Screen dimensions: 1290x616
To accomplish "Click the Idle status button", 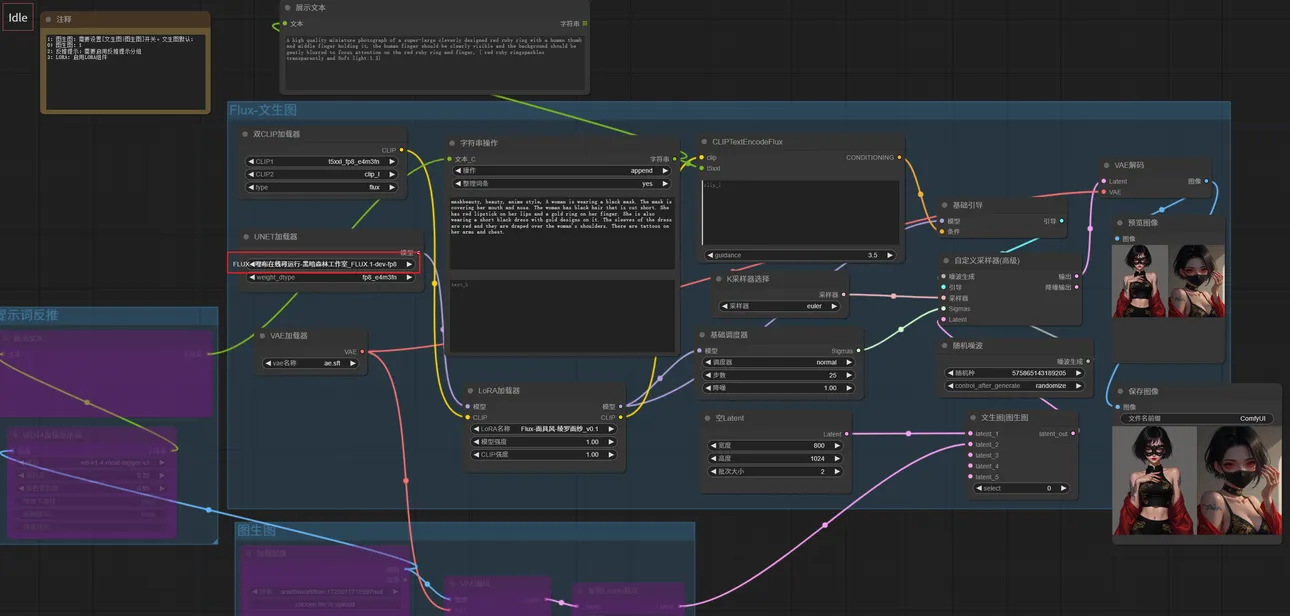I will click(18, 18).
